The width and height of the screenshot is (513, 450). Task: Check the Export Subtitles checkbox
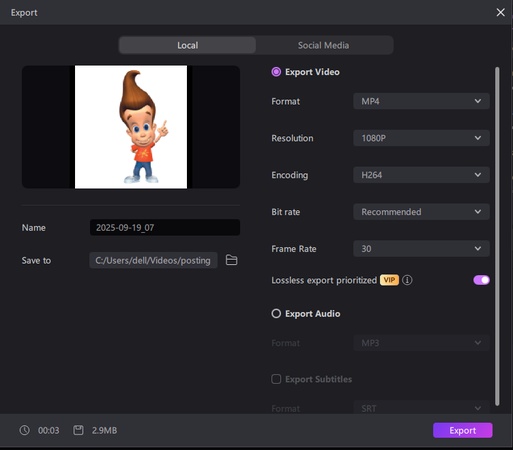pos(276,379)
